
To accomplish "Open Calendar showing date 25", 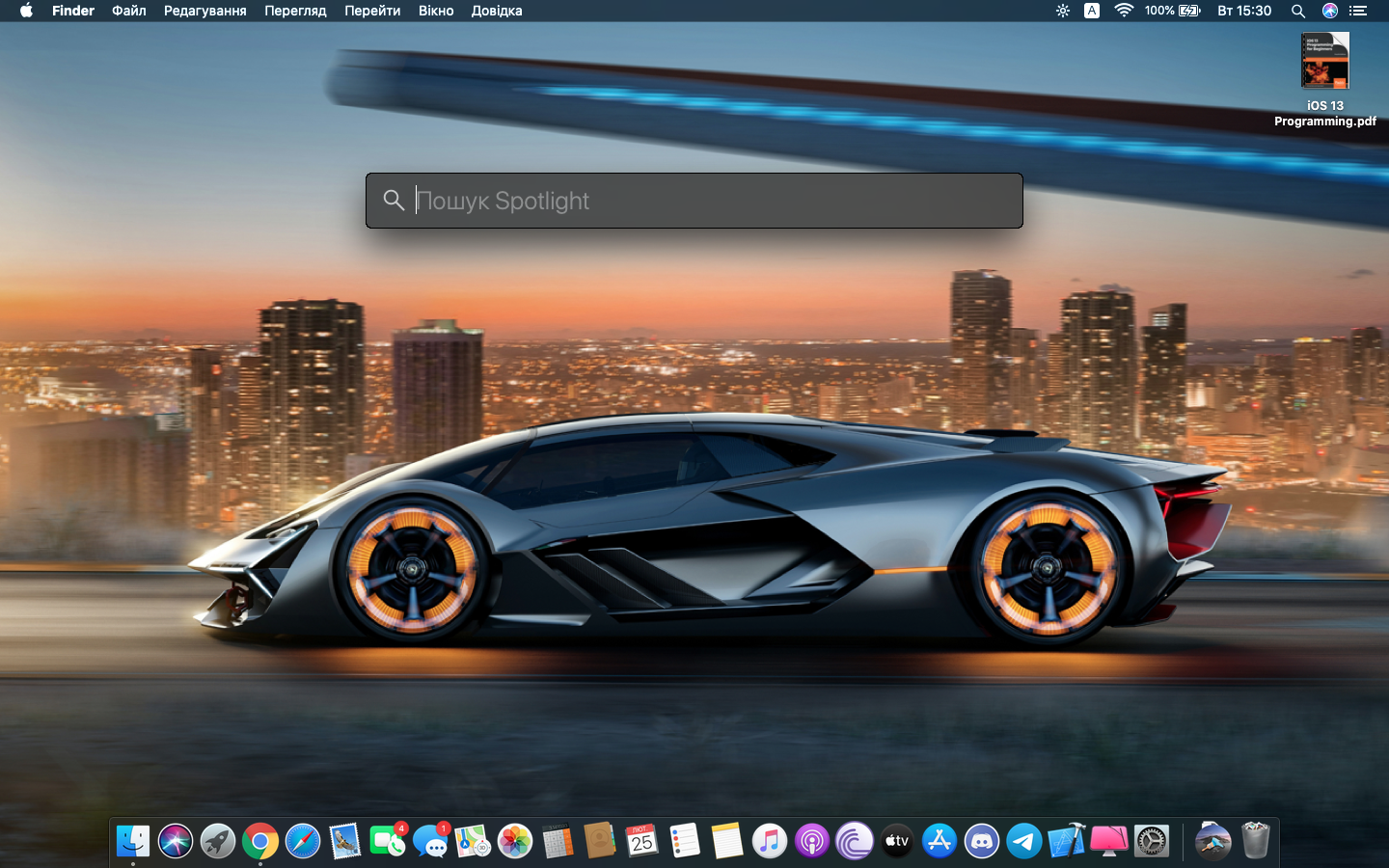I will (642, 841).
